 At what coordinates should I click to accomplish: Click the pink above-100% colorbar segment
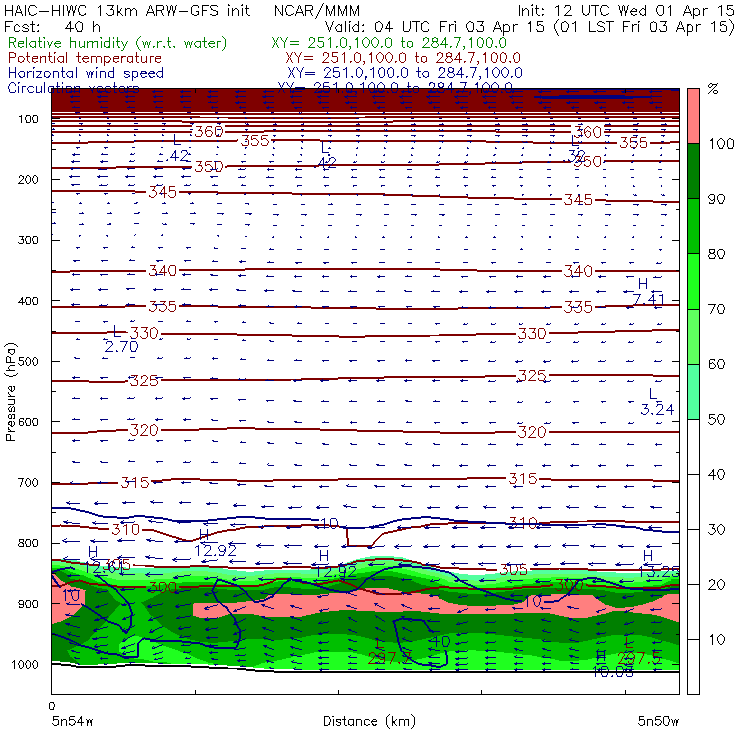click(x=693, y=116)
